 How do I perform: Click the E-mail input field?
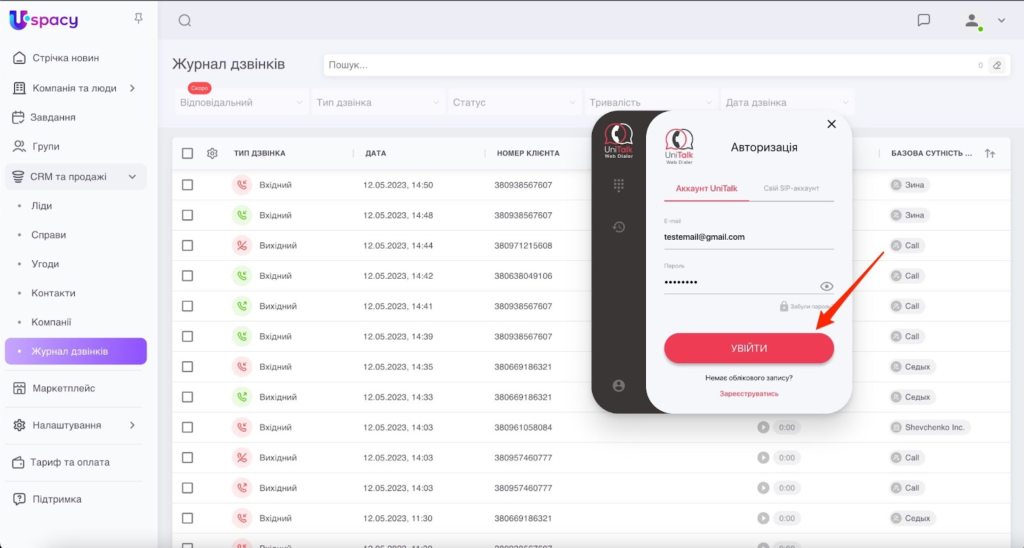point(748,237)
